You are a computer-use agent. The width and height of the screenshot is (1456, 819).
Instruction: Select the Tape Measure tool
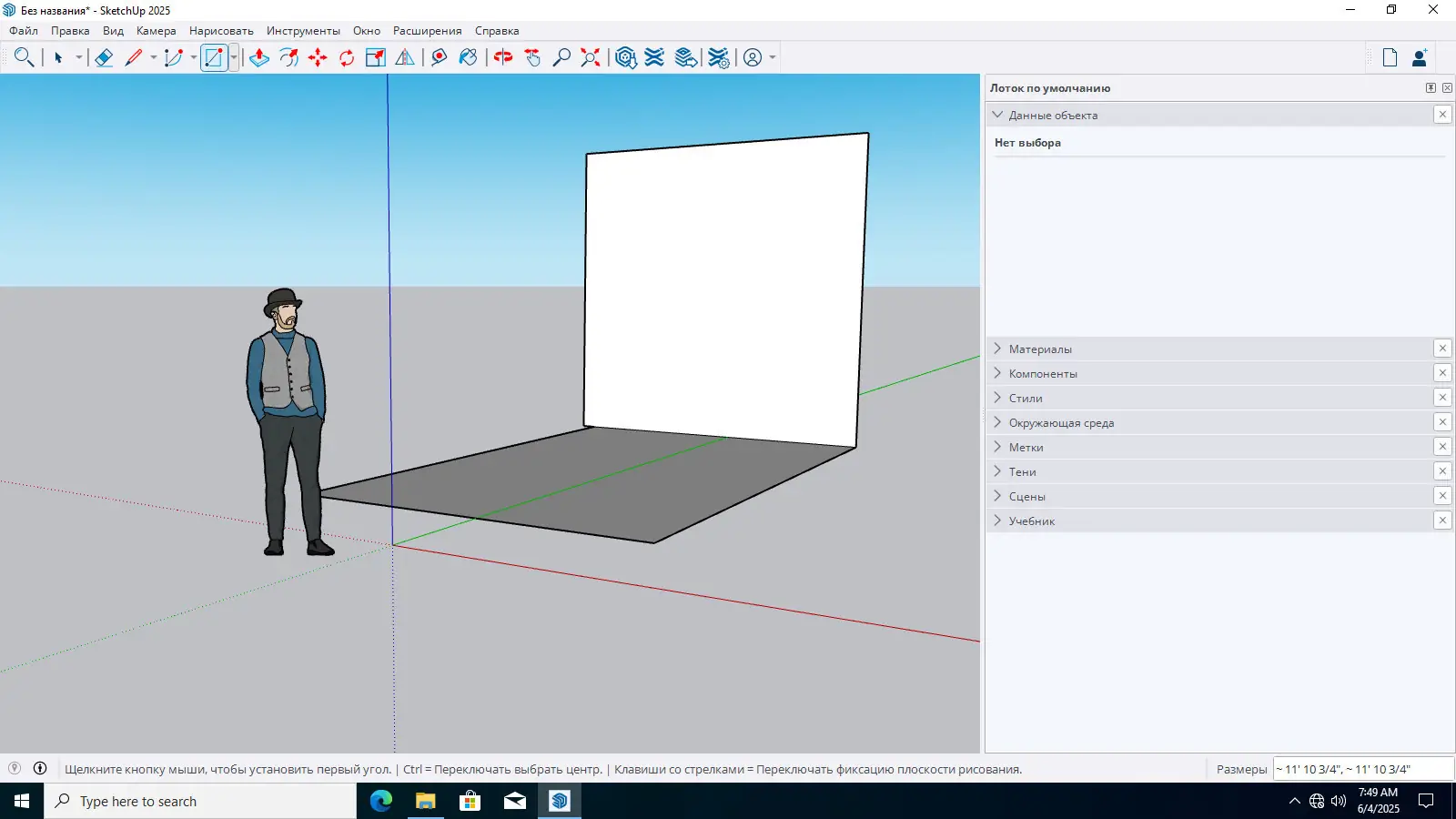(439, 58)
